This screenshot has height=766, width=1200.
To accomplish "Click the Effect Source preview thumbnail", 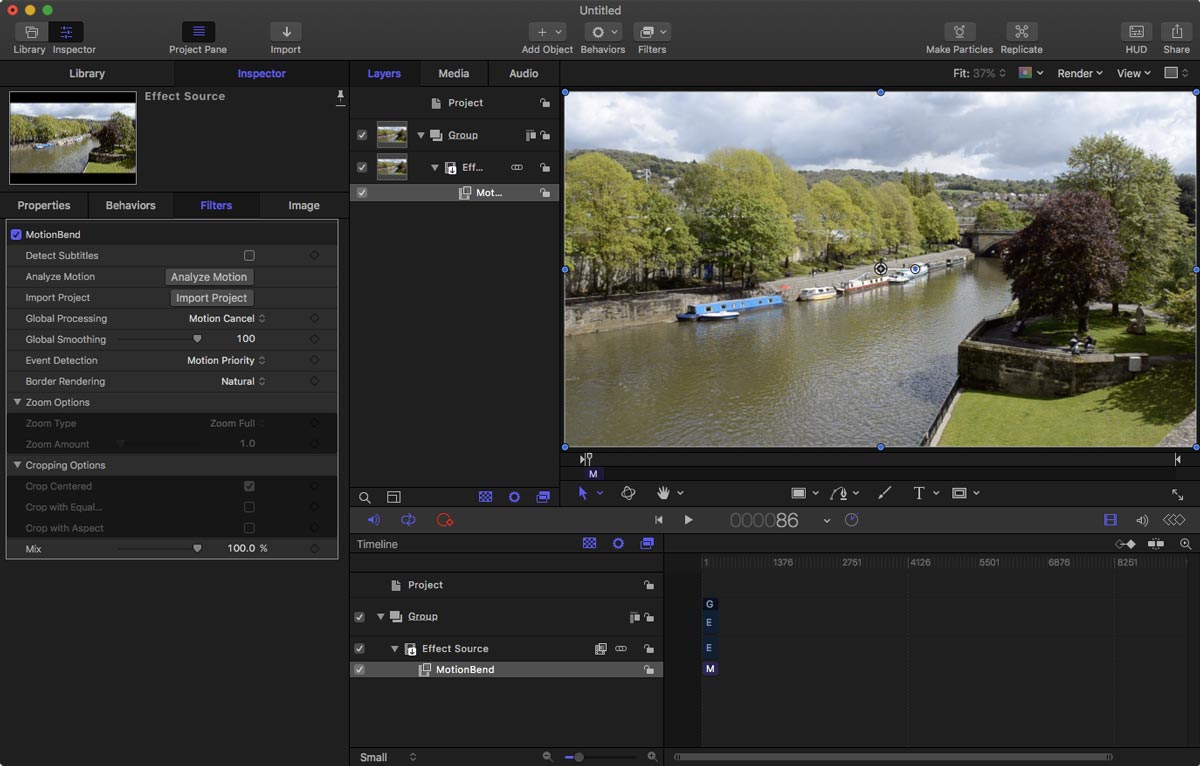I will (73, 138).
